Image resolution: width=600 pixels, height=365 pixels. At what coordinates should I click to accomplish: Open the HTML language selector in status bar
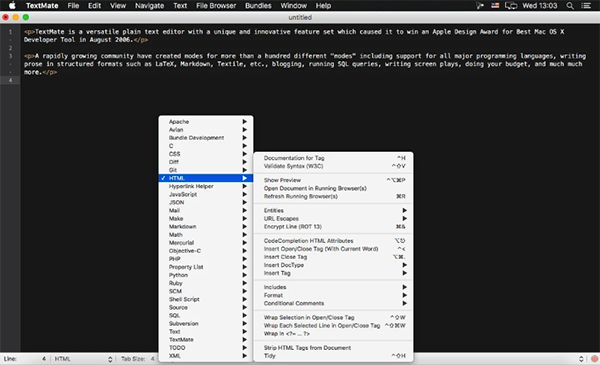[x=83, y=359]
